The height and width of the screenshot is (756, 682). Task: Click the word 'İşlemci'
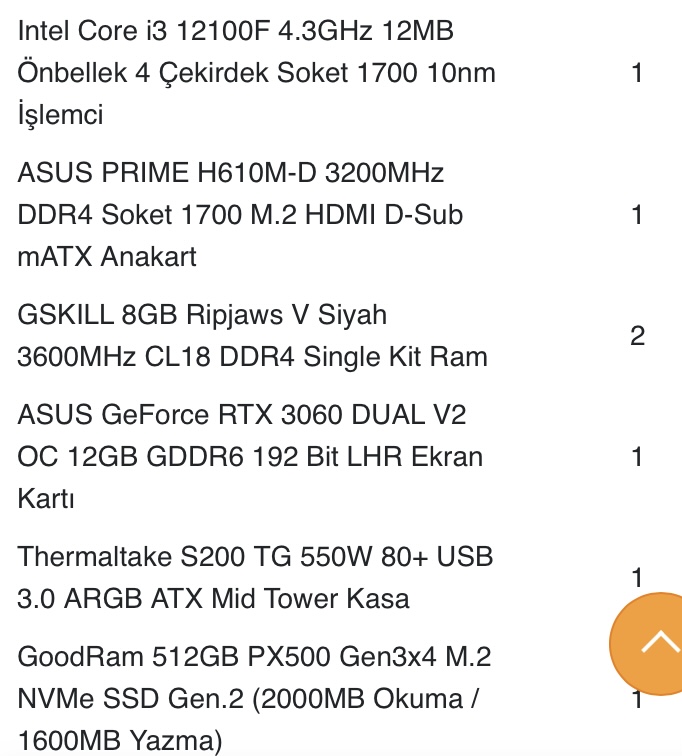[60, 115]
